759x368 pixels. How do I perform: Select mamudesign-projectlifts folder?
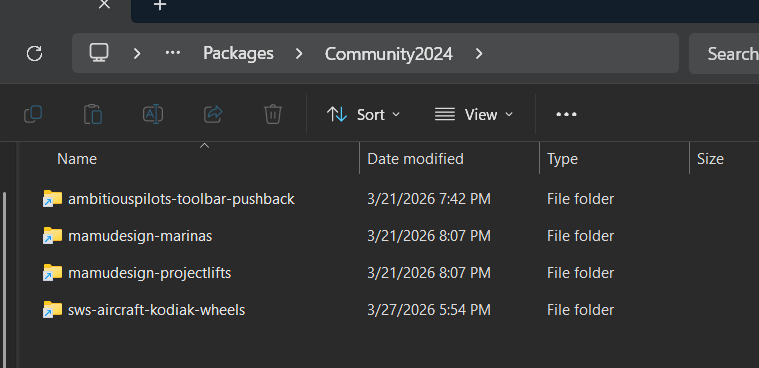point(150,273)
